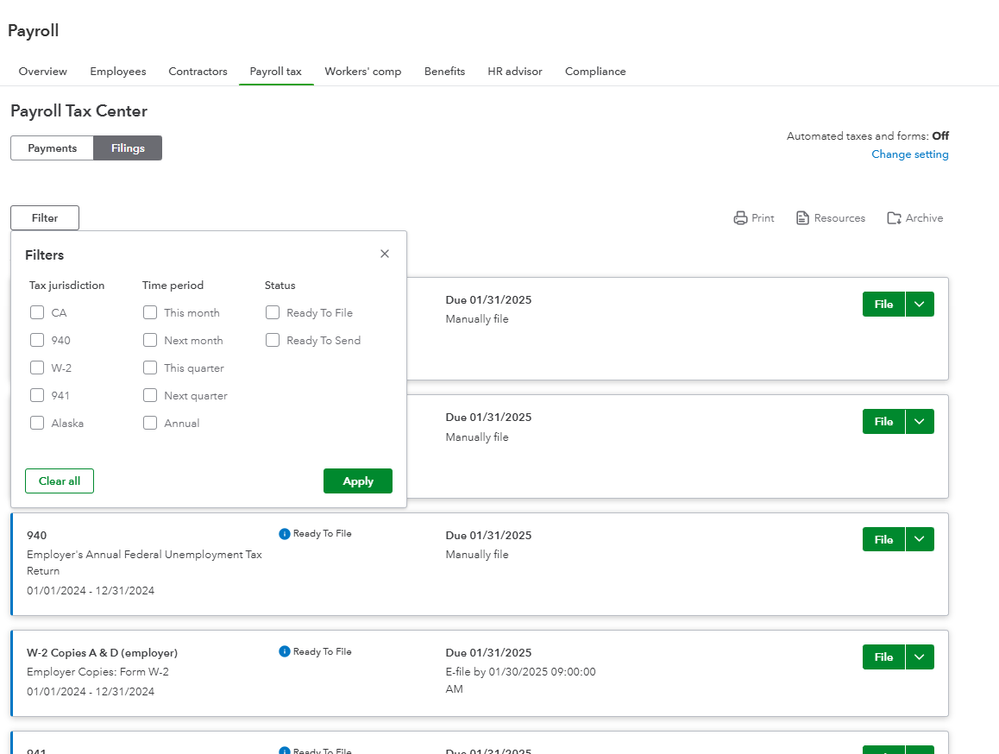
Task: Expand File options for the 940 form
Action: tap(919, 539)
